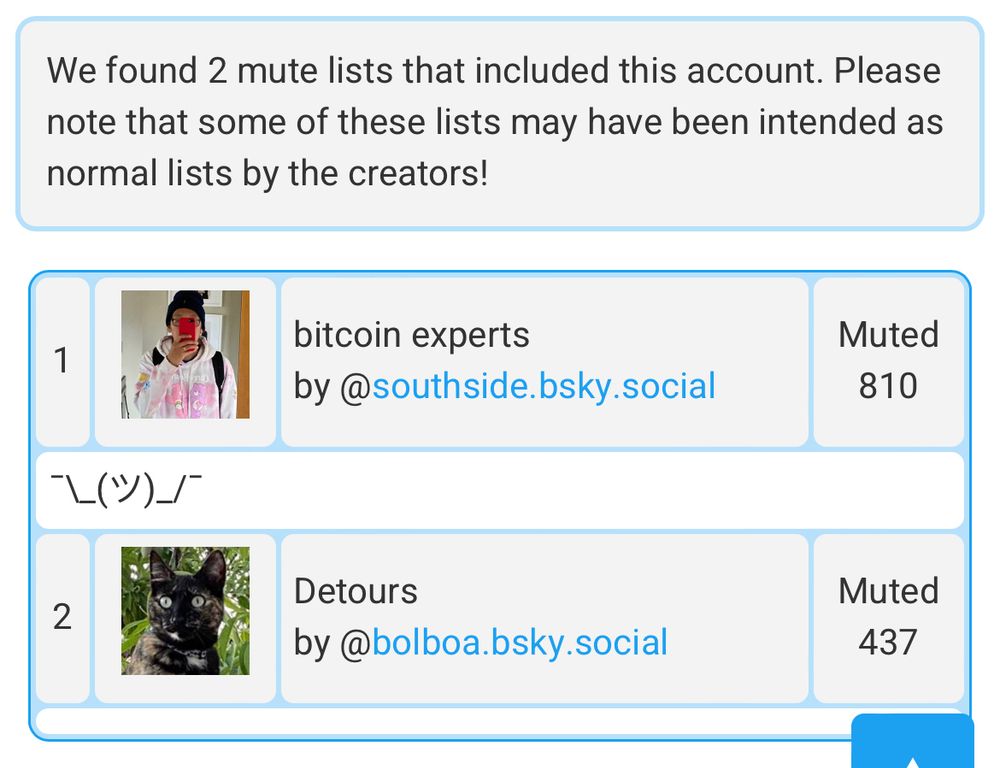Click the mute lists notice banner
Viewport: 1000px width, 768px height.
pyautogui.click(x=500, y=120)
